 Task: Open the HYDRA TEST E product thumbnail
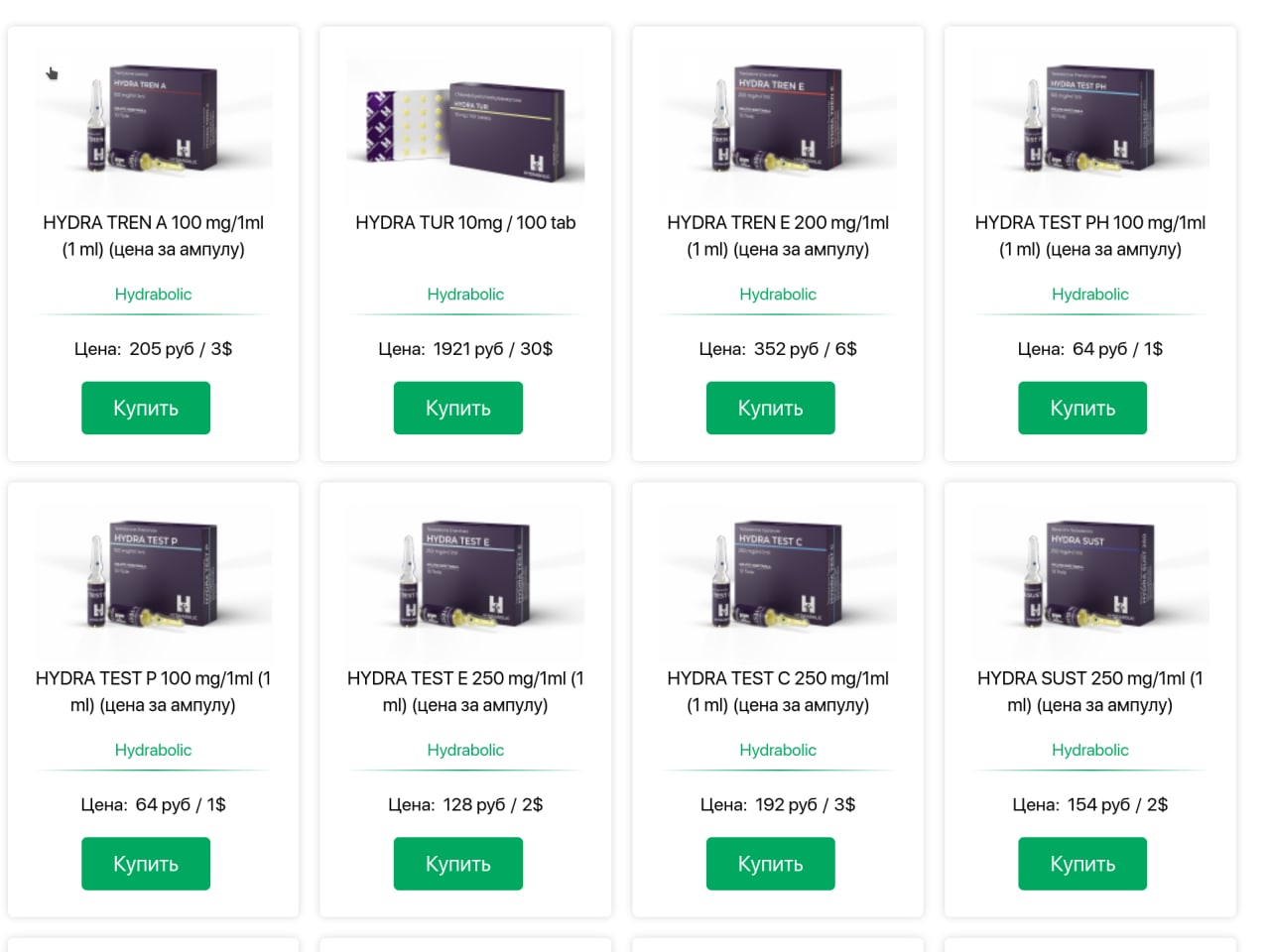(x=465, y=581)
